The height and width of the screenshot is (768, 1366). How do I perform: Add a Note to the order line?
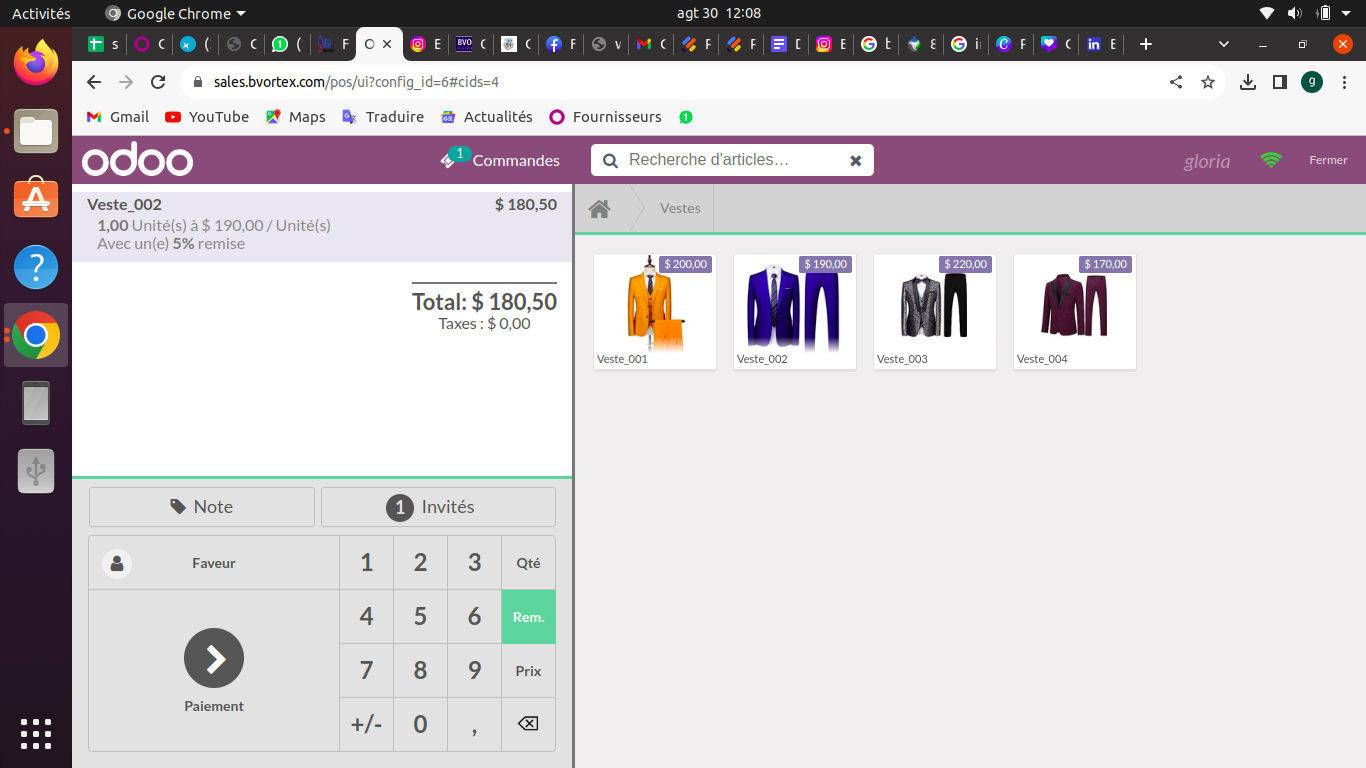coord(202,507)
